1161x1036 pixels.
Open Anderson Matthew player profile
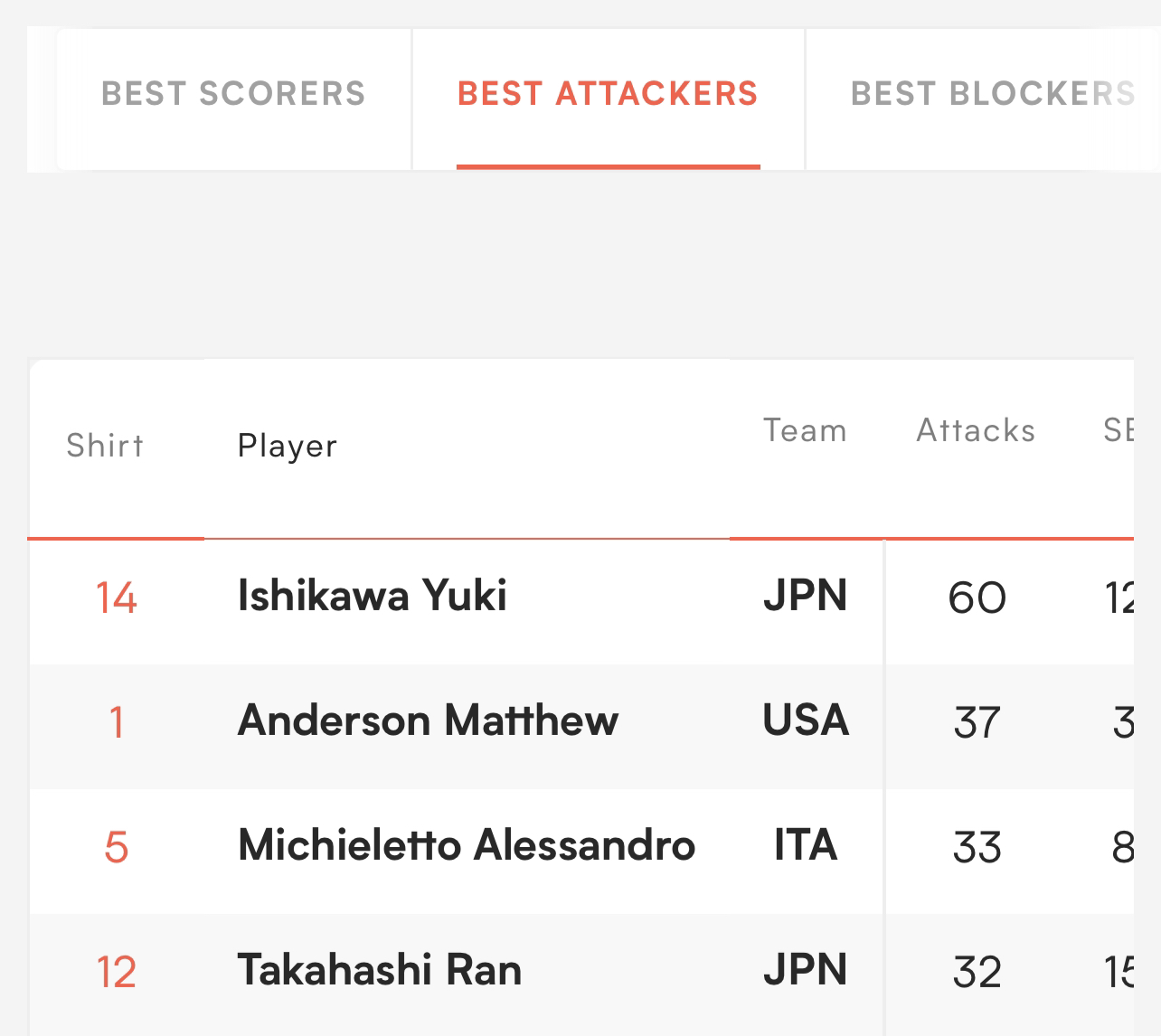428,720
